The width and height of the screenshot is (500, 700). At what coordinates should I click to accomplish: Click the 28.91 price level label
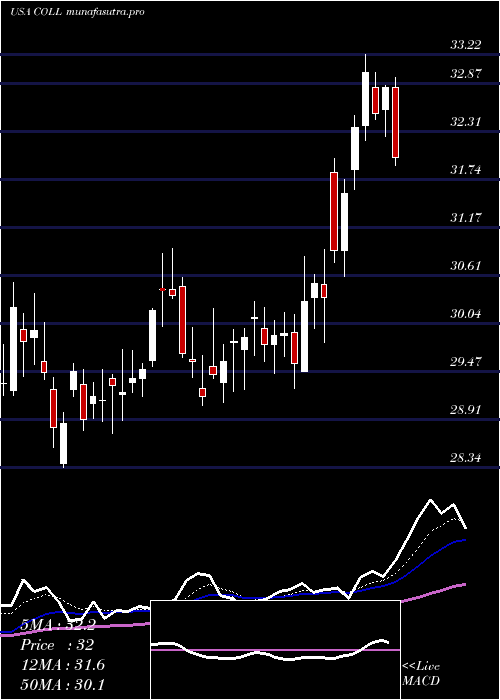[466, 410]
